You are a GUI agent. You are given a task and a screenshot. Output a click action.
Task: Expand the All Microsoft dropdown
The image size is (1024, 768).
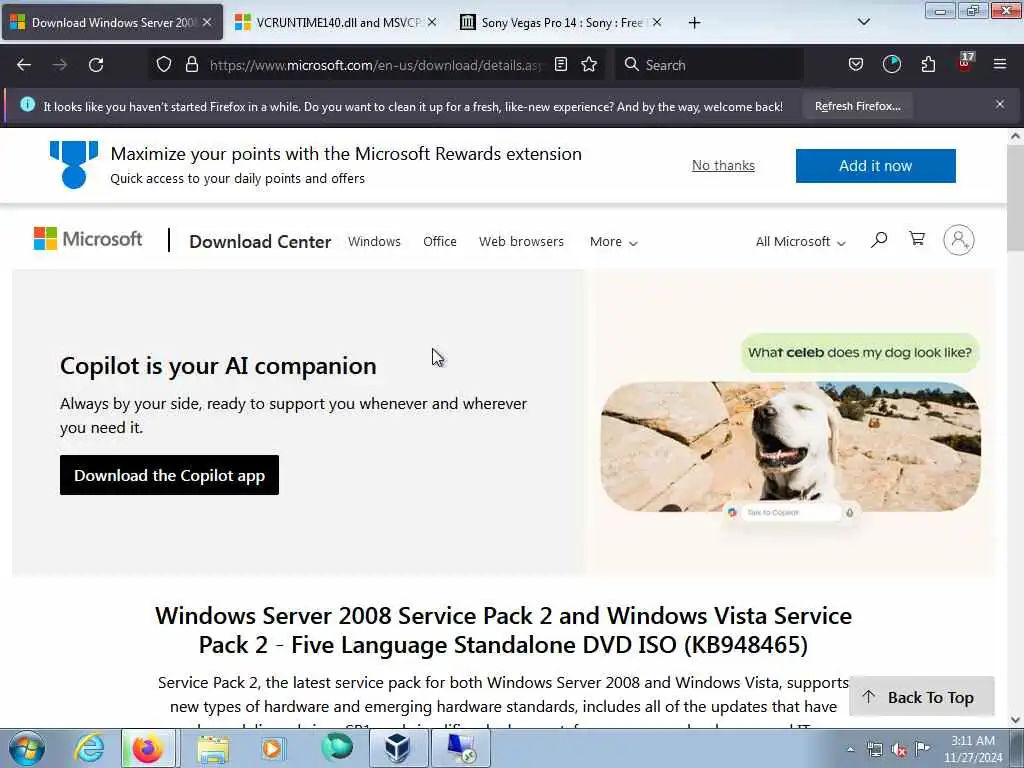(801, 242)
